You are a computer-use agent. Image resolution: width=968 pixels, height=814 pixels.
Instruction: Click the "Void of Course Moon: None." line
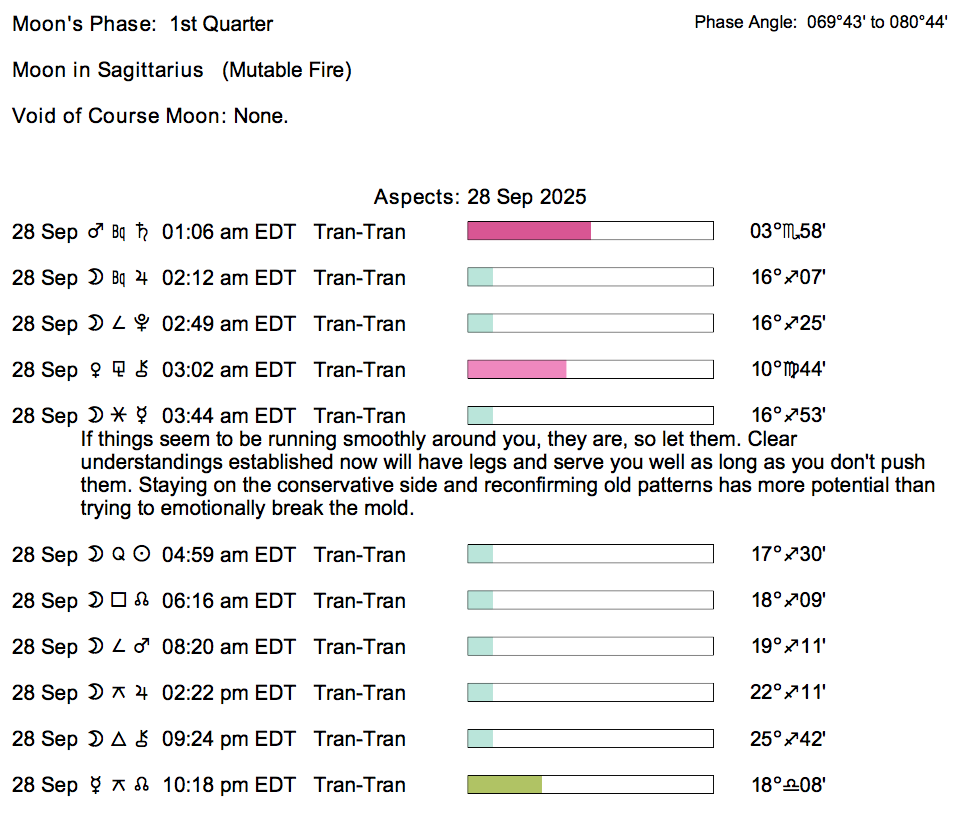150,116
